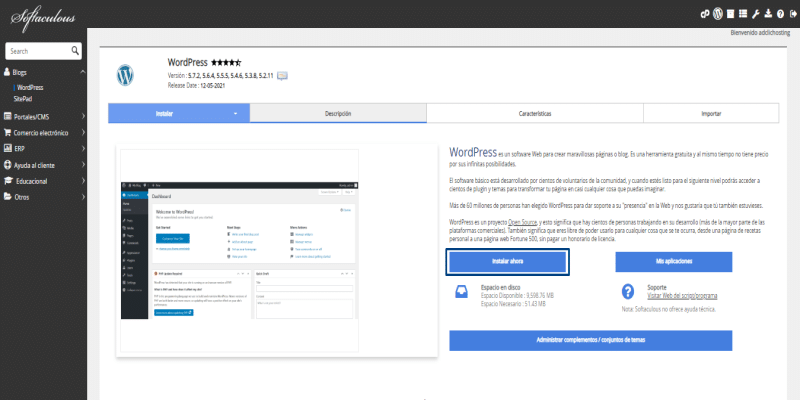800x400 pixels.
Task: Open the wrench settings icon
Action: [x=756, y=14]
